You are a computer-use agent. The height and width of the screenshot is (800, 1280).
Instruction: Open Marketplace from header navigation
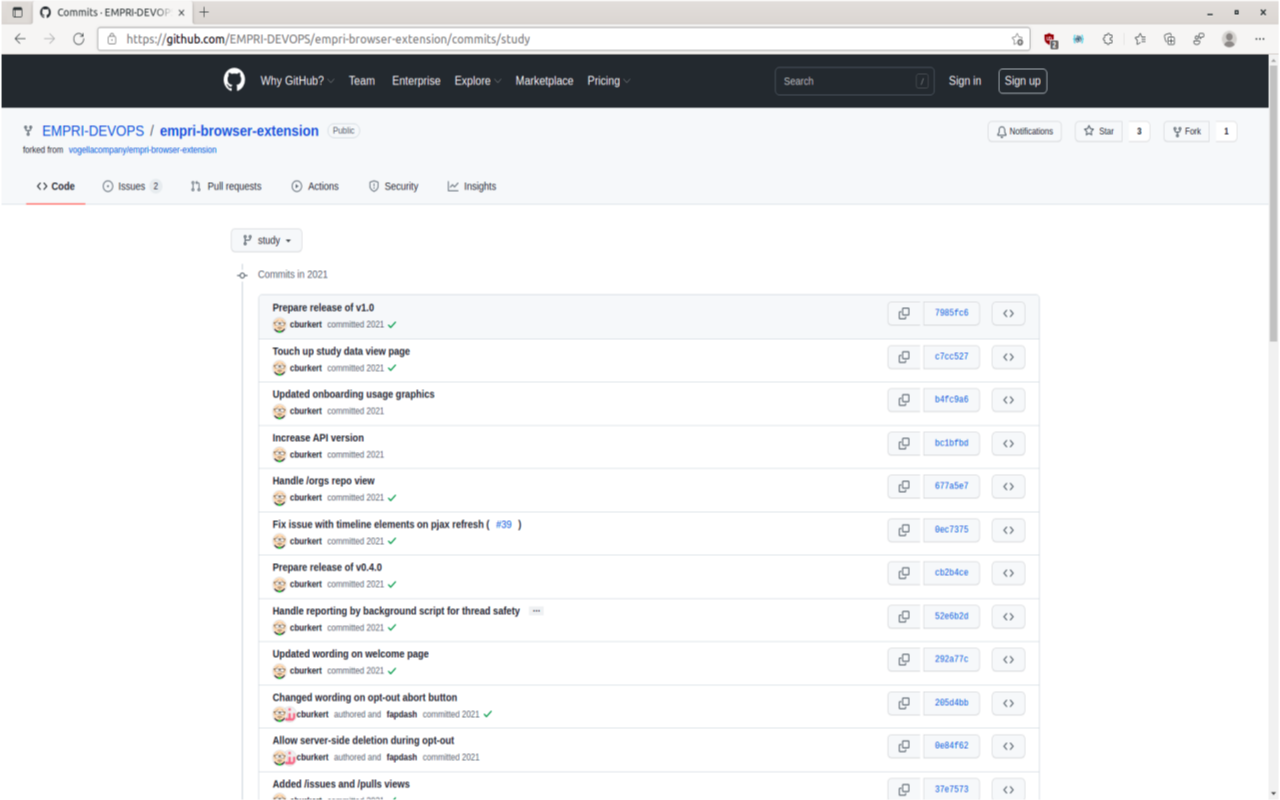(x=544, y=81)
